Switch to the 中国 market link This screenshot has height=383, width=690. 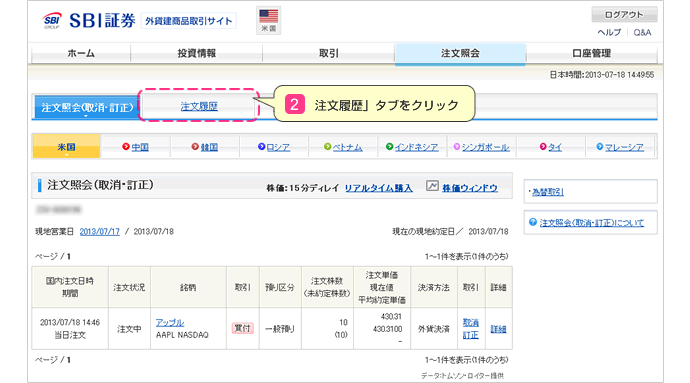coord(140,147)
